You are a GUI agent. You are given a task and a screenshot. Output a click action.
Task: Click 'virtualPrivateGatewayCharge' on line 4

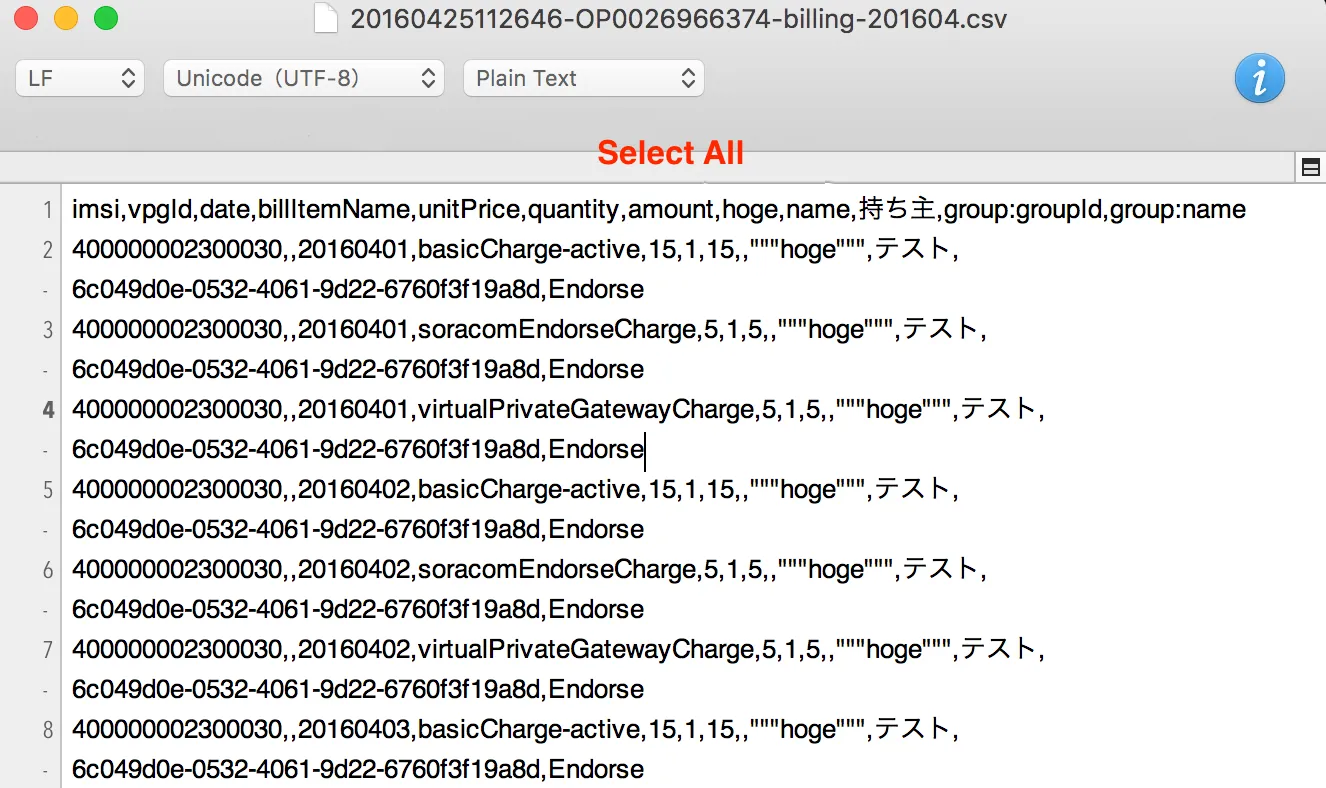tap(585, 410)
